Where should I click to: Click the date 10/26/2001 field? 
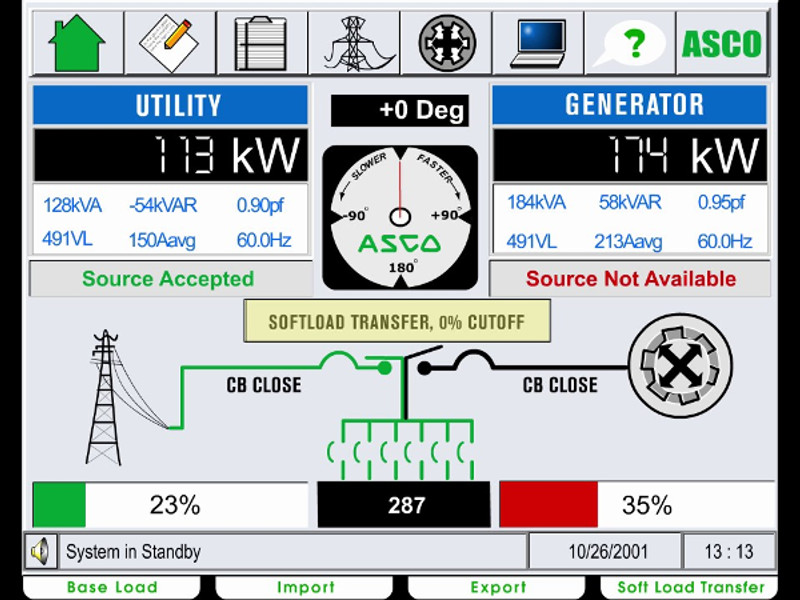coord(605,552)
